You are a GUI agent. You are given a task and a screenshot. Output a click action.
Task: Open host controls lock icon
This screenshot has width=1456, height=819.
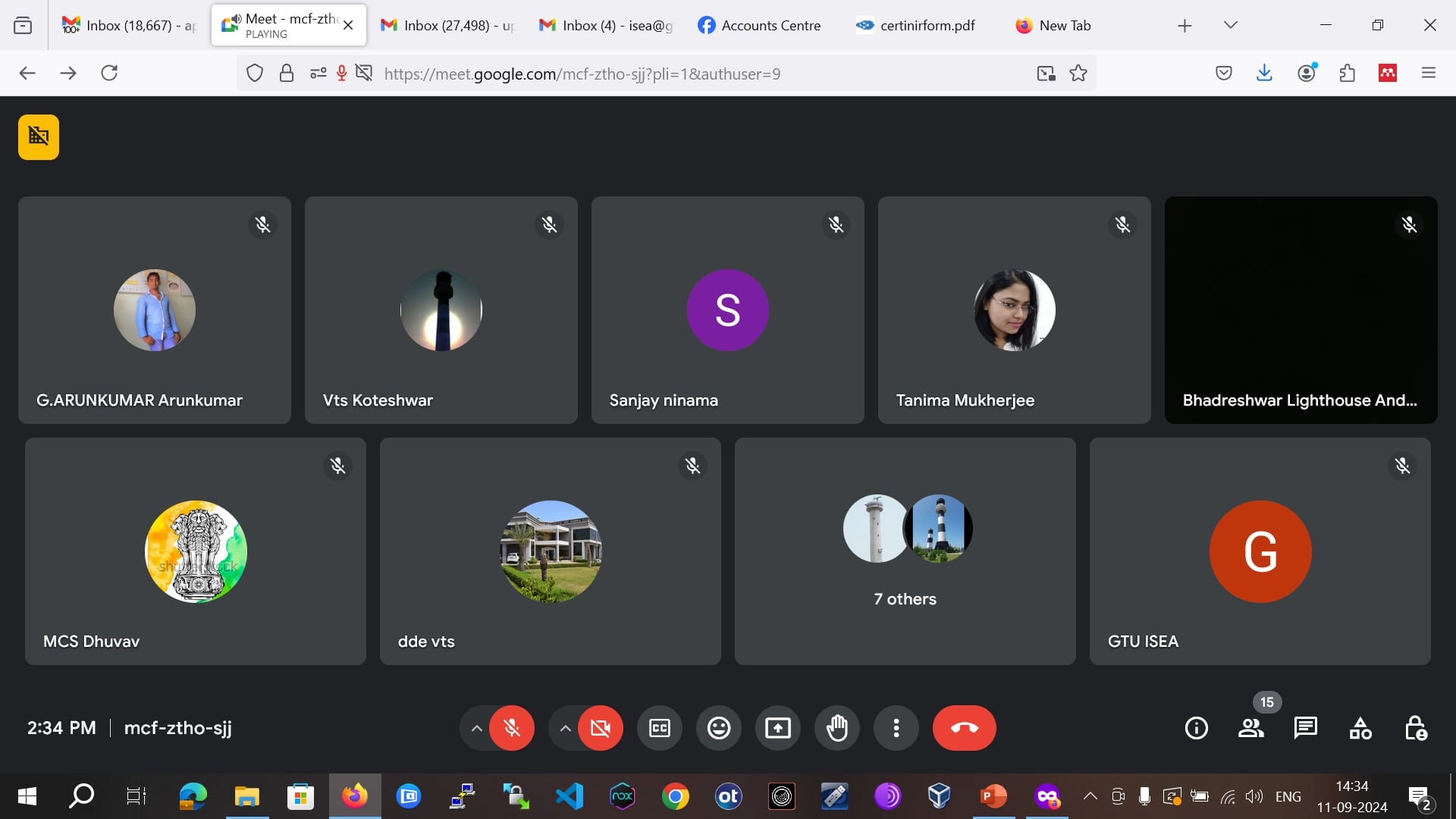(1415, 728)
